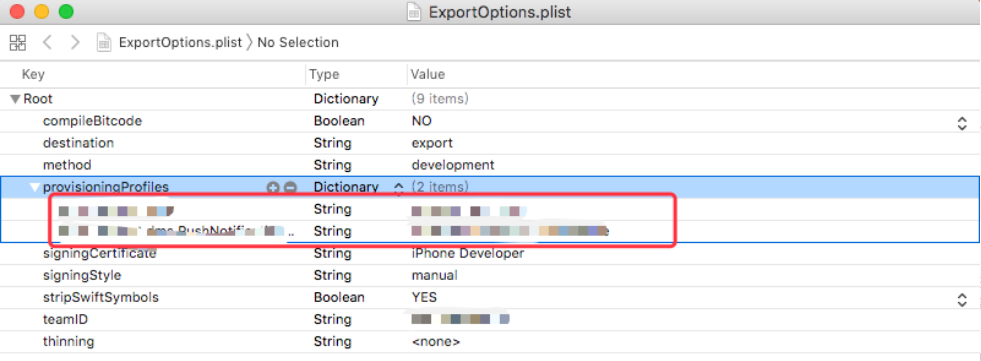981x361 pixels.
Task: Remove item with minus icon on provisioningProfiles
Action: pos(290,187)
